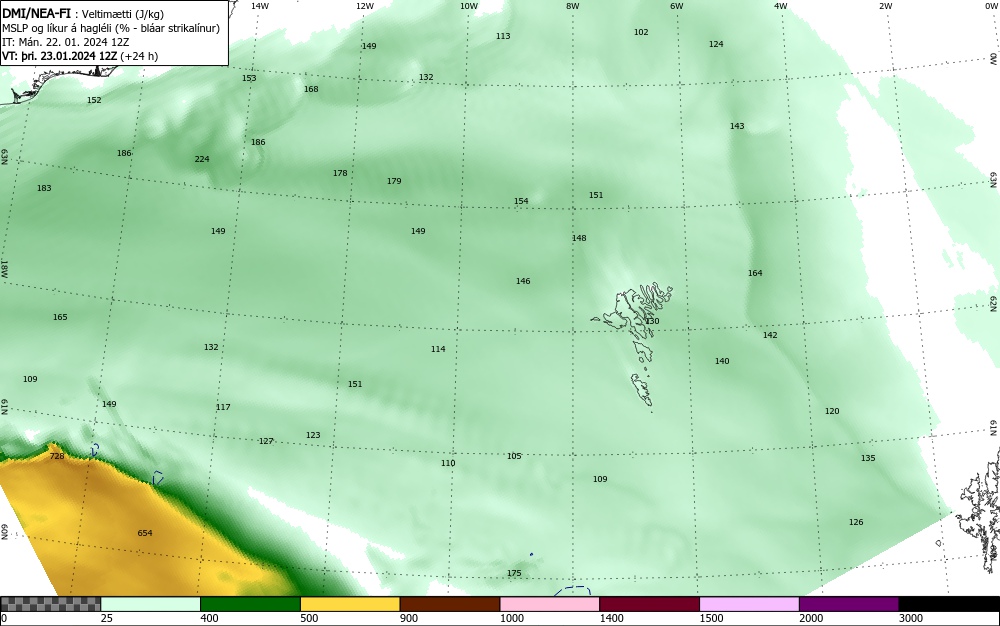The height and width of the screenshot is (626, 1000).
Task: Select the 10W longitude label
Action: pos(469,6)
